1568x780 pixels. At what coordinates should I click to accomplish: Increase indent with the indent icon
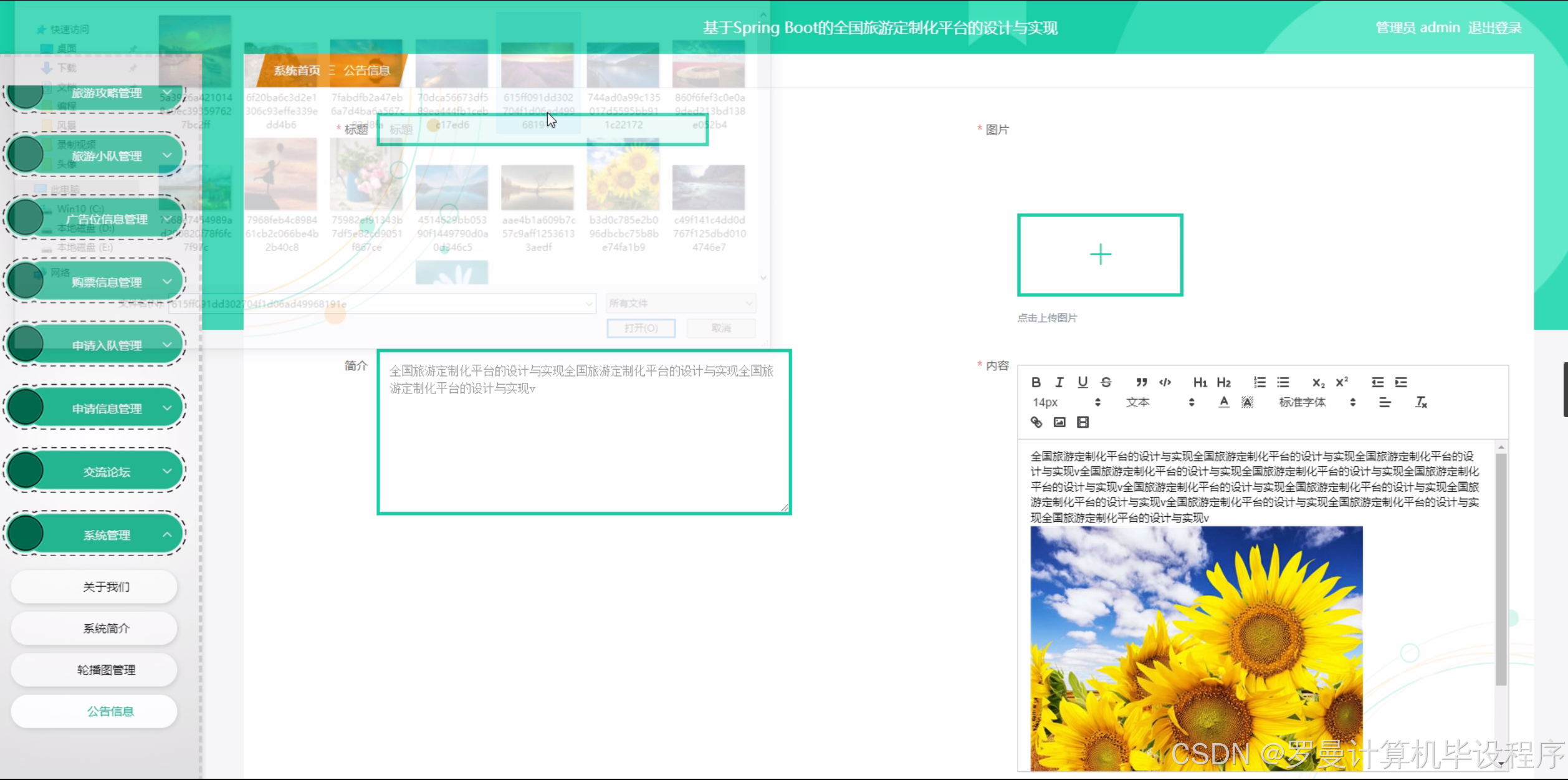(1401, 382)
